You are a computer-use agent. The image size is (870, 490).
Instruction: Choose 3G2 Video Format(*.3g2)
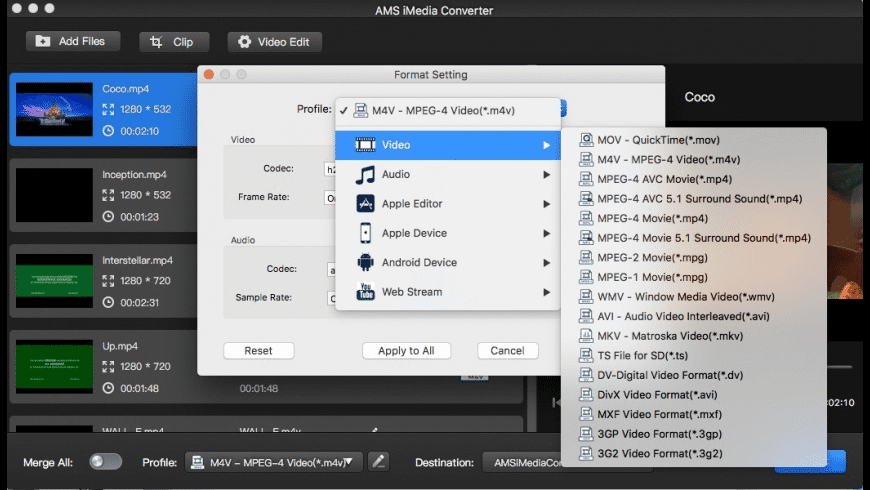pyautogui.click(x=694, y=453)
